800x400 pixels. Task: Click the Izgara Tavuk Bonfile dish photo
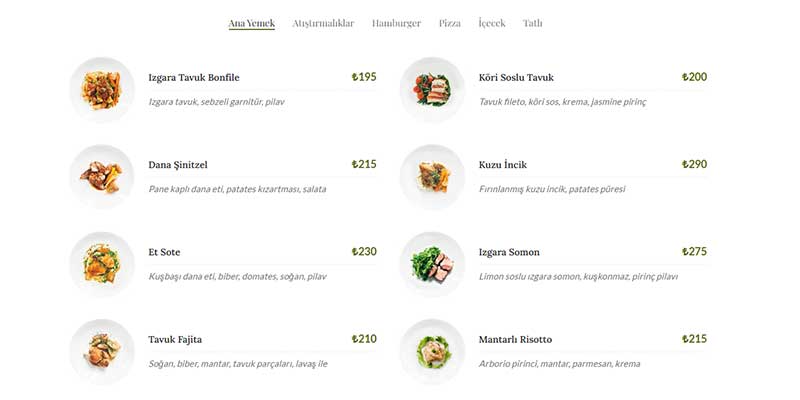pyautogui.click(x=102, y=90)
